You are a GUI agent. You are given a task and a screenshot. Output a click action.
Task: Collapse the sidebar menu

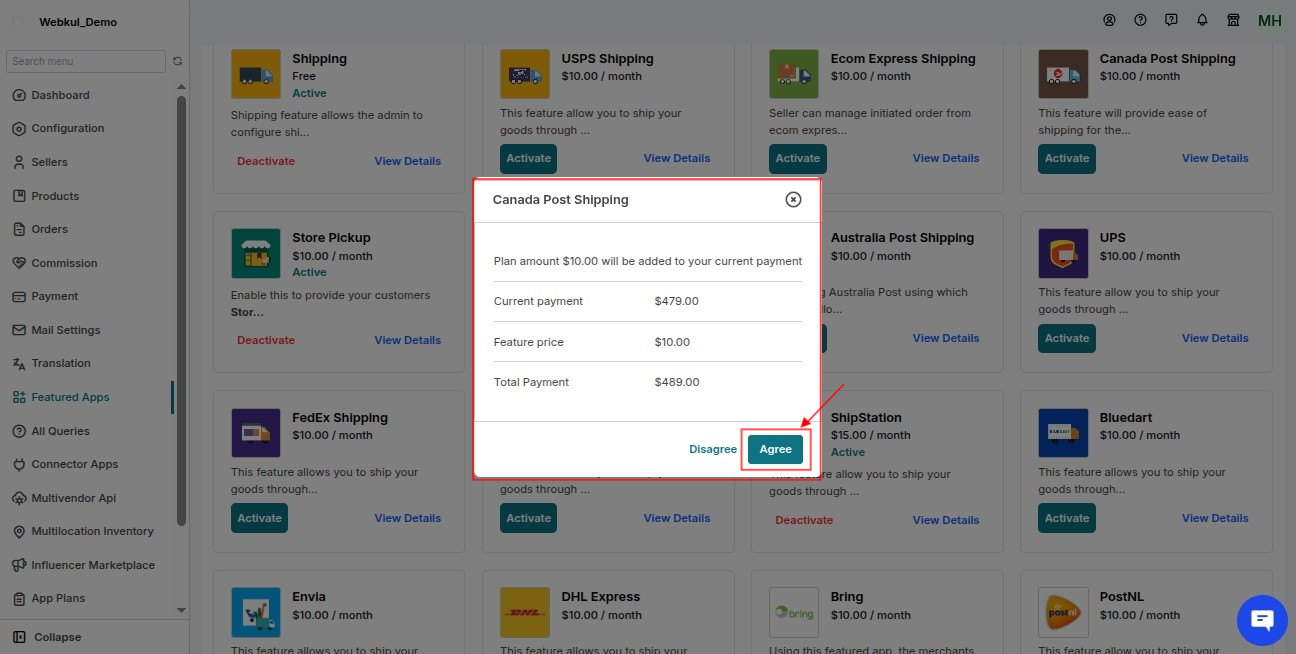coord(47,637)
